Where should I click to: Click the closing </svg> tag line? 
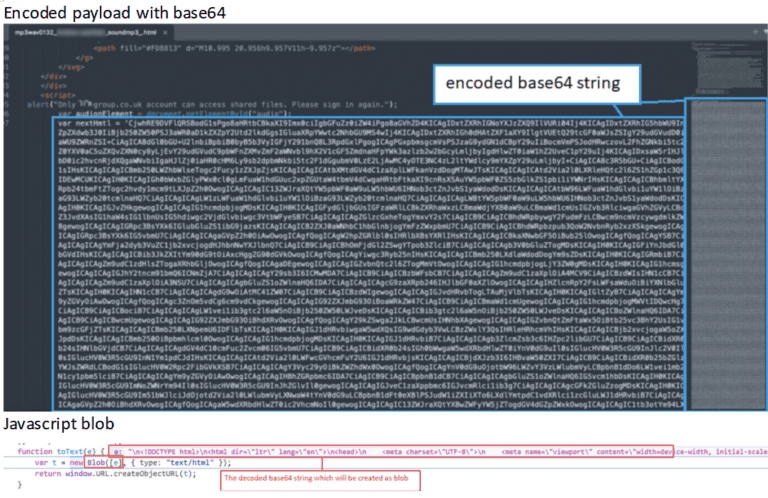click(x=72, y=67)
